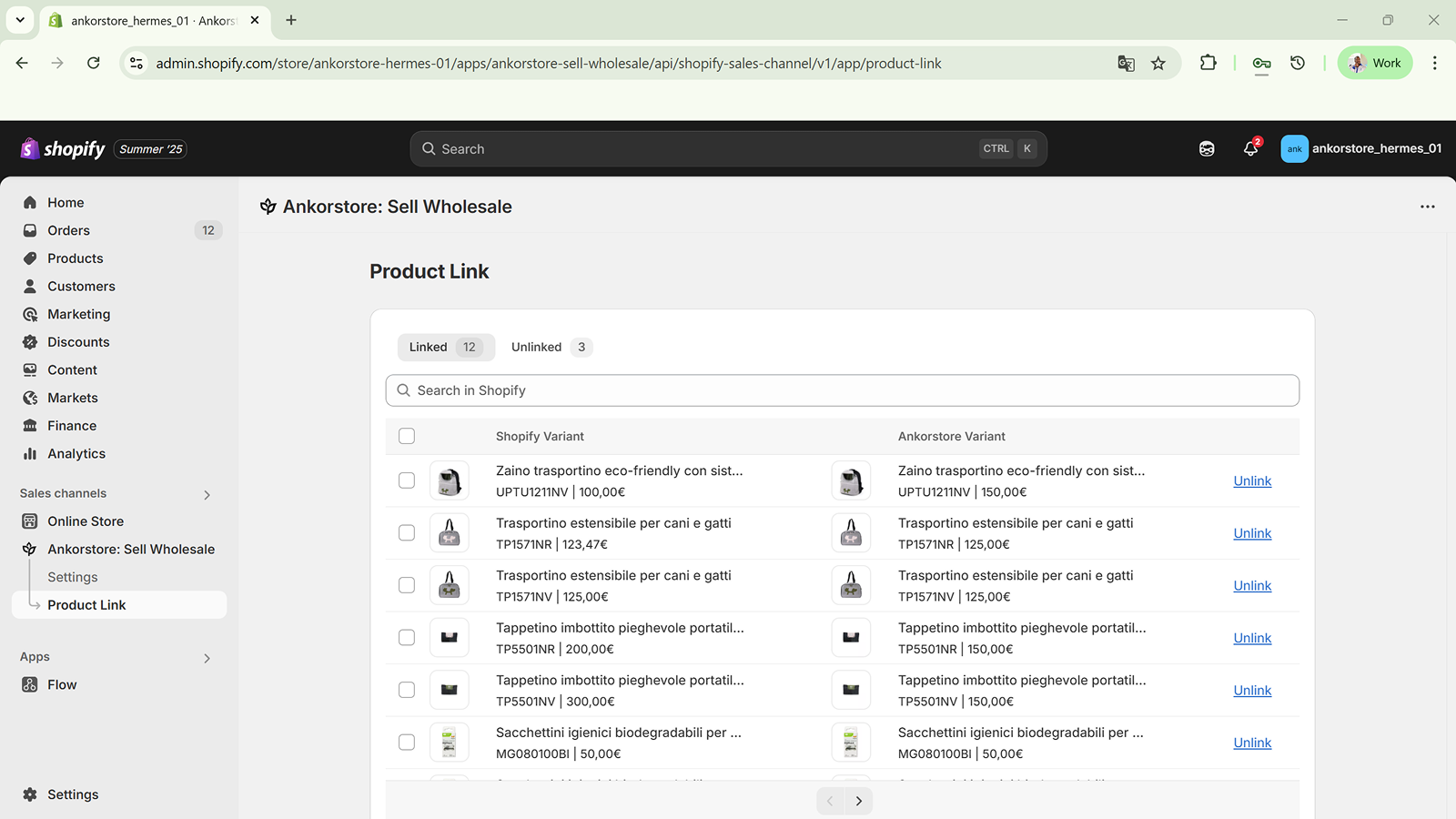Select the Linked tab
Image resolution: width=1456 pixels, height=819 pixels.
tap(445, 347)
